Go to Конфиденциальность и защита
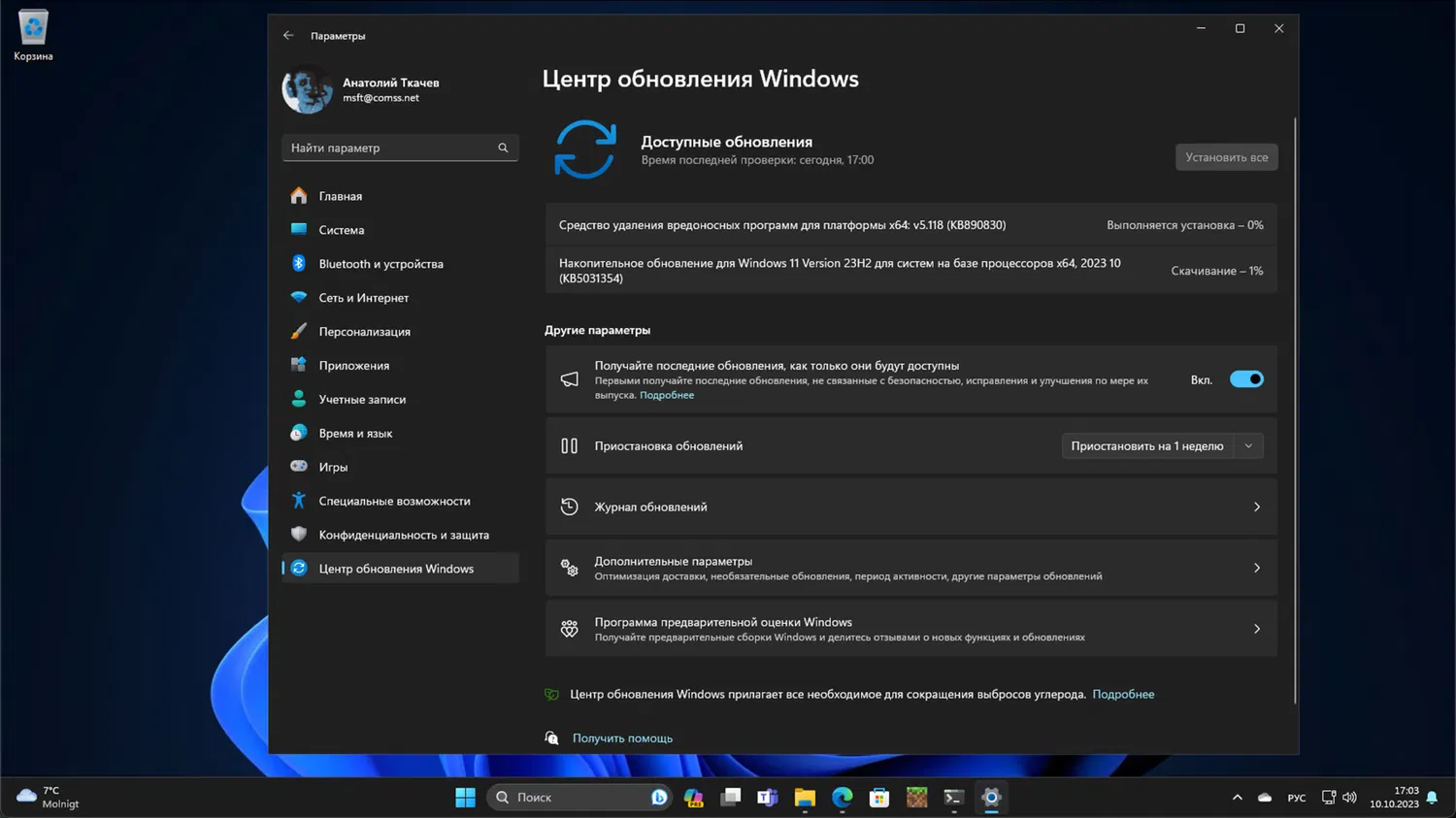 400,535
